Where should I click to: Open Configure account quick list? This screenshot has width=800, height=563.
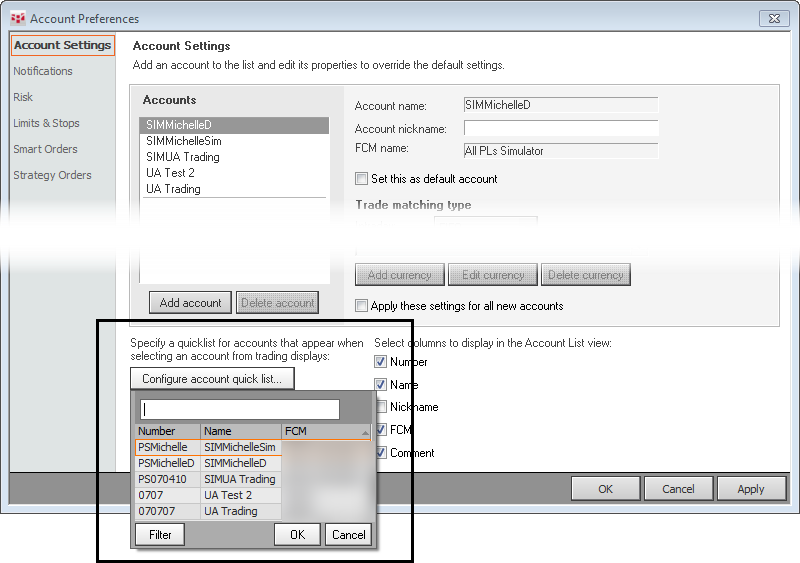click(x=212, y=379)
